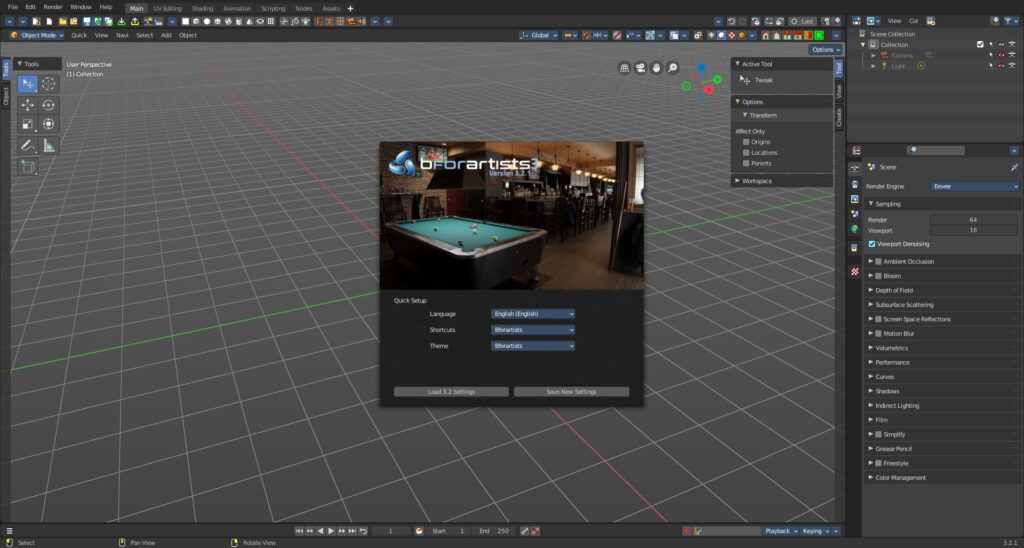Select the Transform tool
Image resolution: width=1024 pixels, height=548 pixels.
tap(48, 124)
